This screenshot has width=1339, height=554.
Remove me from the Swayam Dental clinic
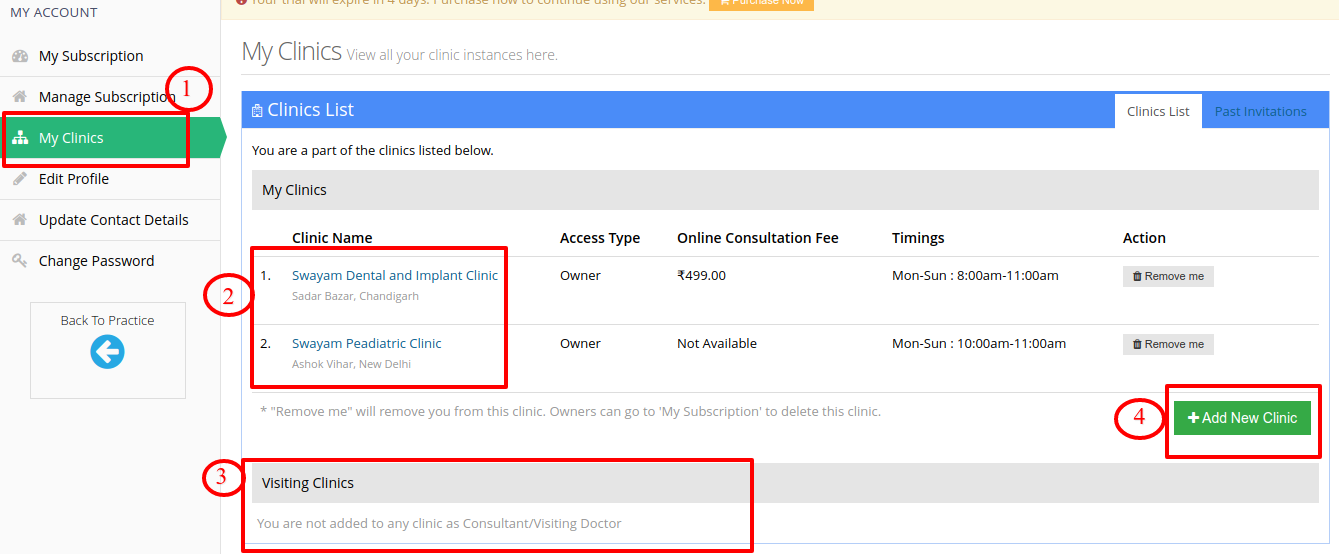tap(1168, 276)
